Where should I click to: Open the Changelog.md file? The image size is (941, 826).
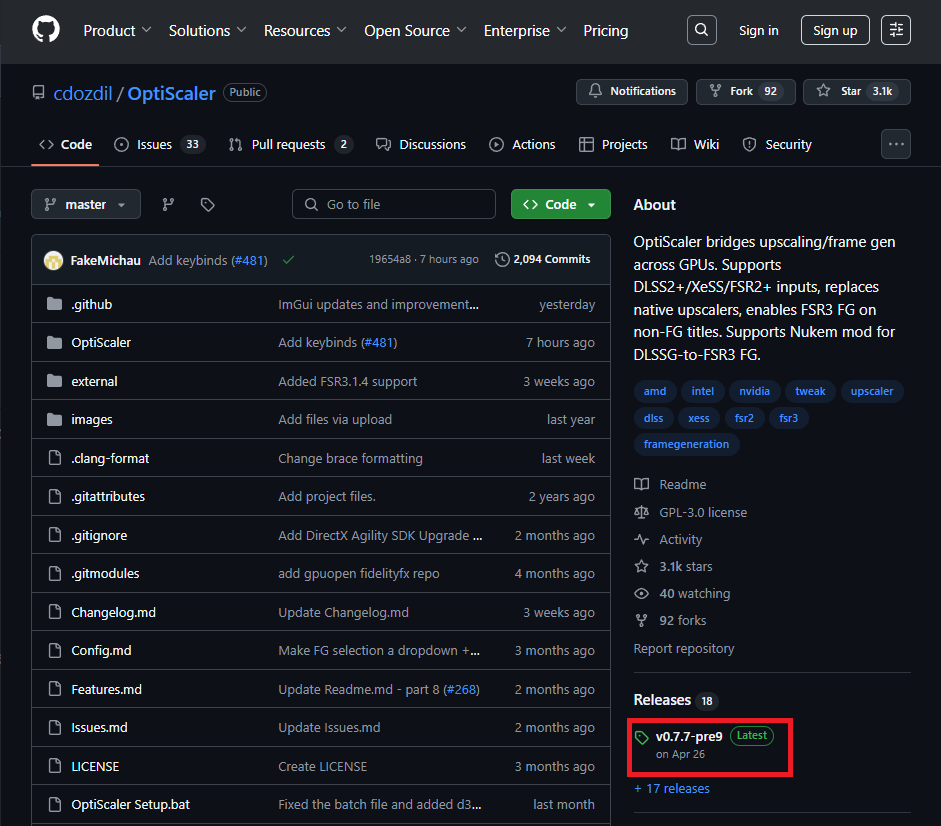113,612
